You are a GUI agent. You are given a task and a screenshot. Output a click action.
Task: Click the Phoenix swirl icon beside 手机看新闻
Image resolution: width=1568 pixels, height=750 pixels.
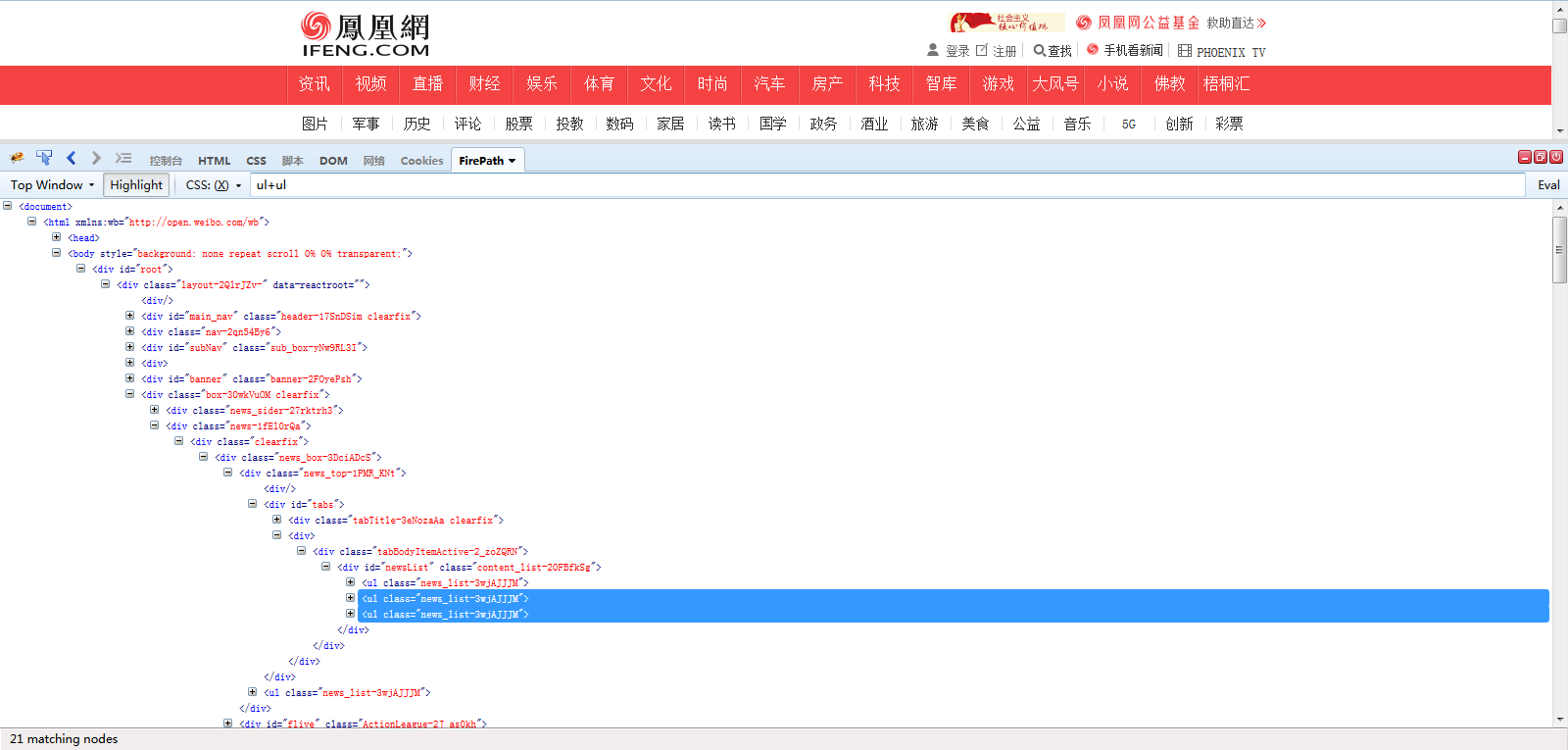pos(1093,49)
